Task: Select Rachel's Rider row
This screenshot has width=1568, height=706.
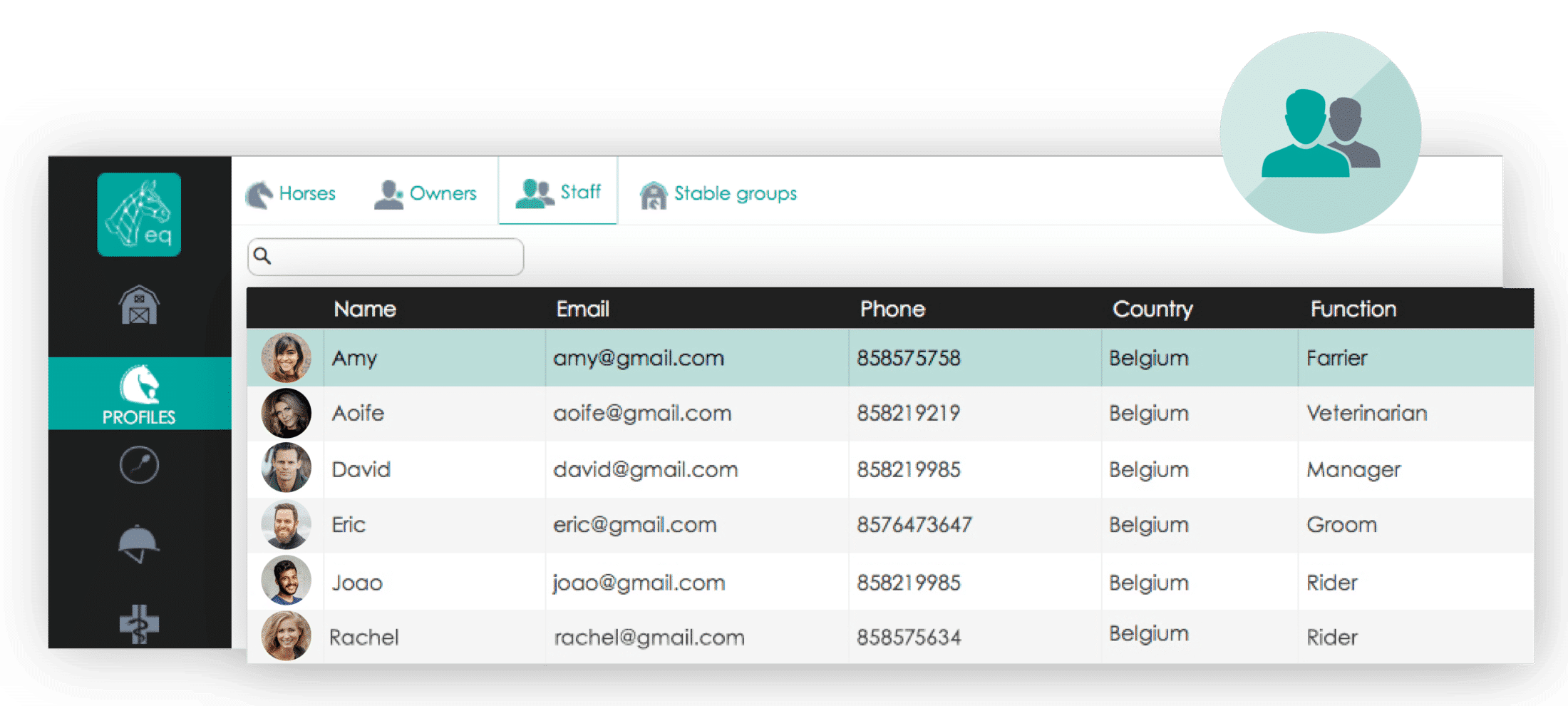Action: 890,637
